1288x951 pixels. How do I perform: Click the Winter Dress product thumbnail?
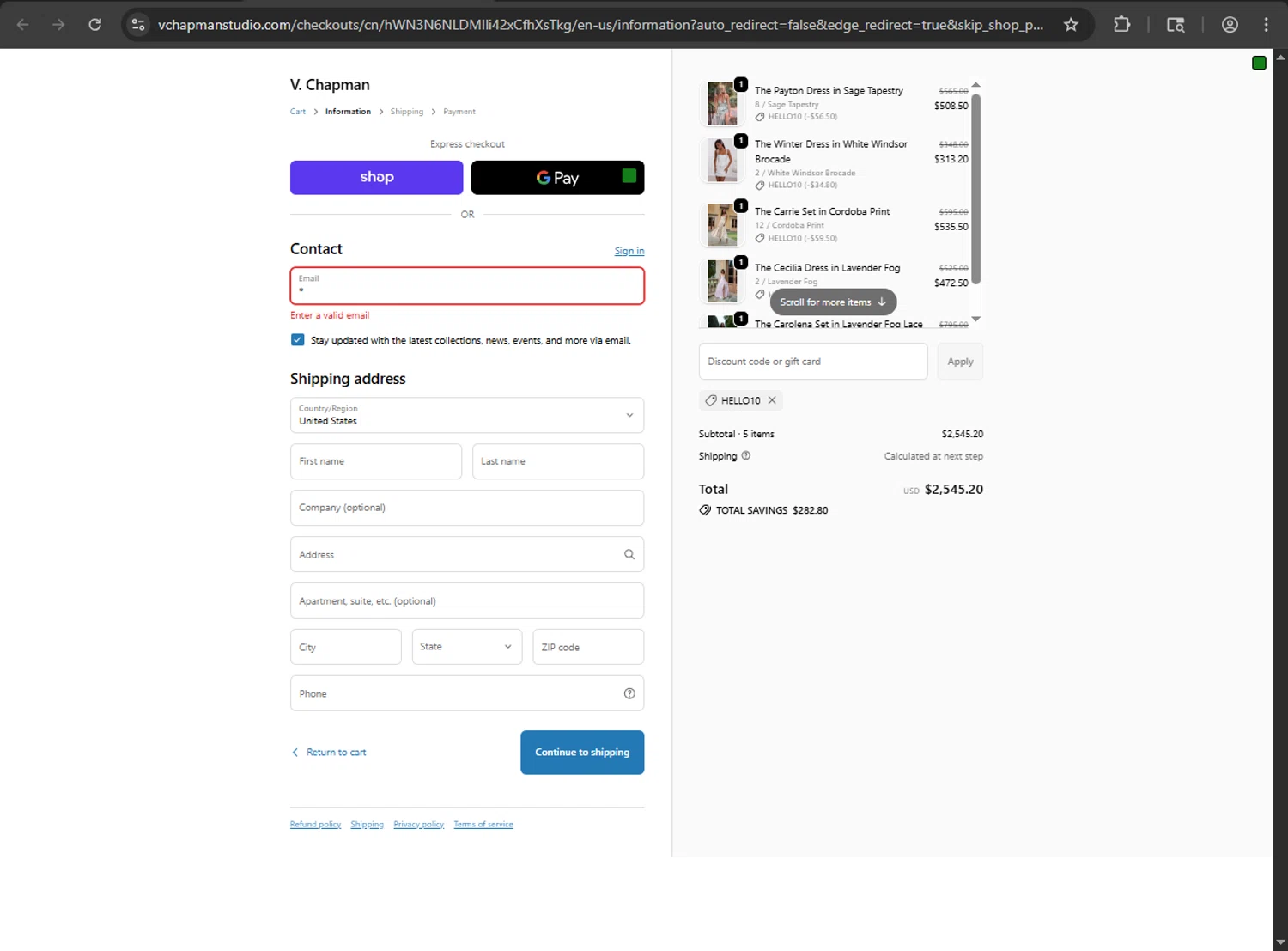[x=722, y=161]
